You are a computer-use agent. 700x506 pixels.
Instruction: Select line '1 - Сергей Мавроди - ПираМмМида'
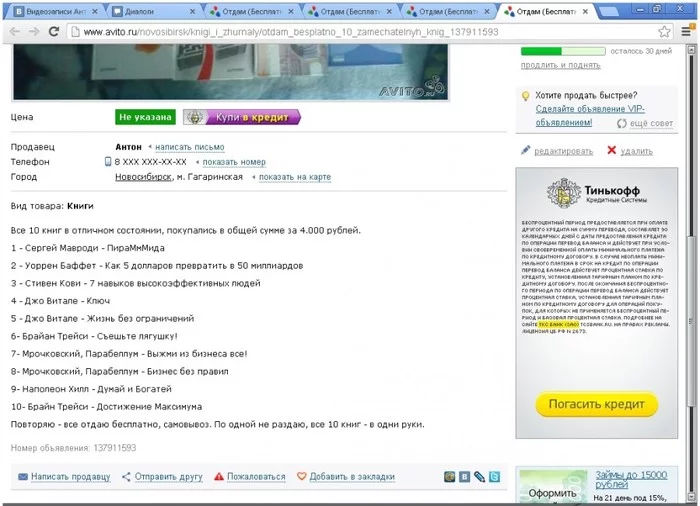pos(88,248)
